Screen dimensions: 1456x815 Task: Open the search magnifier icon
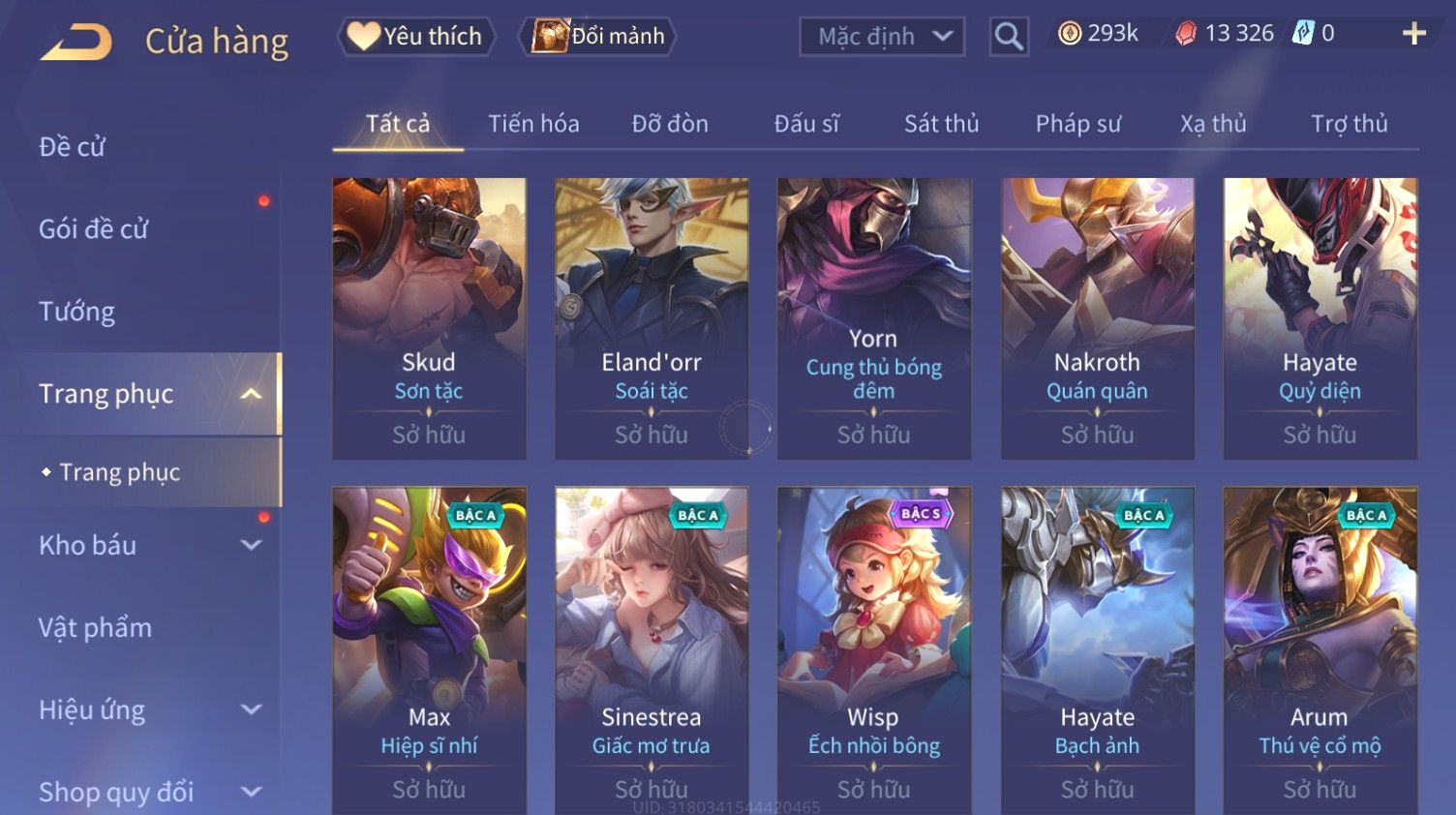1009,37
